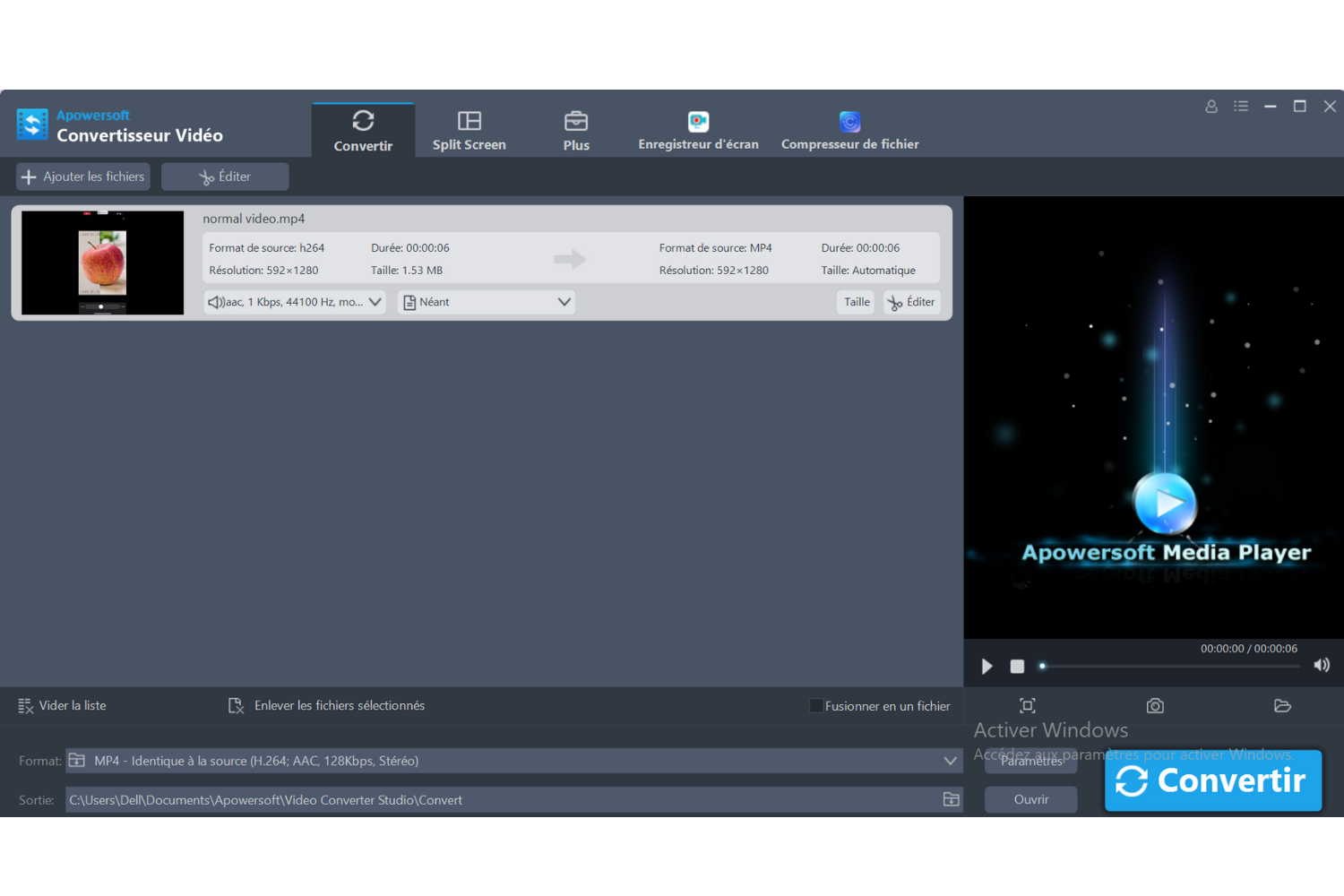Click the normal video.mp4 file name
The height and width of the screenshot is (896, 1344).
click(254, 219)
